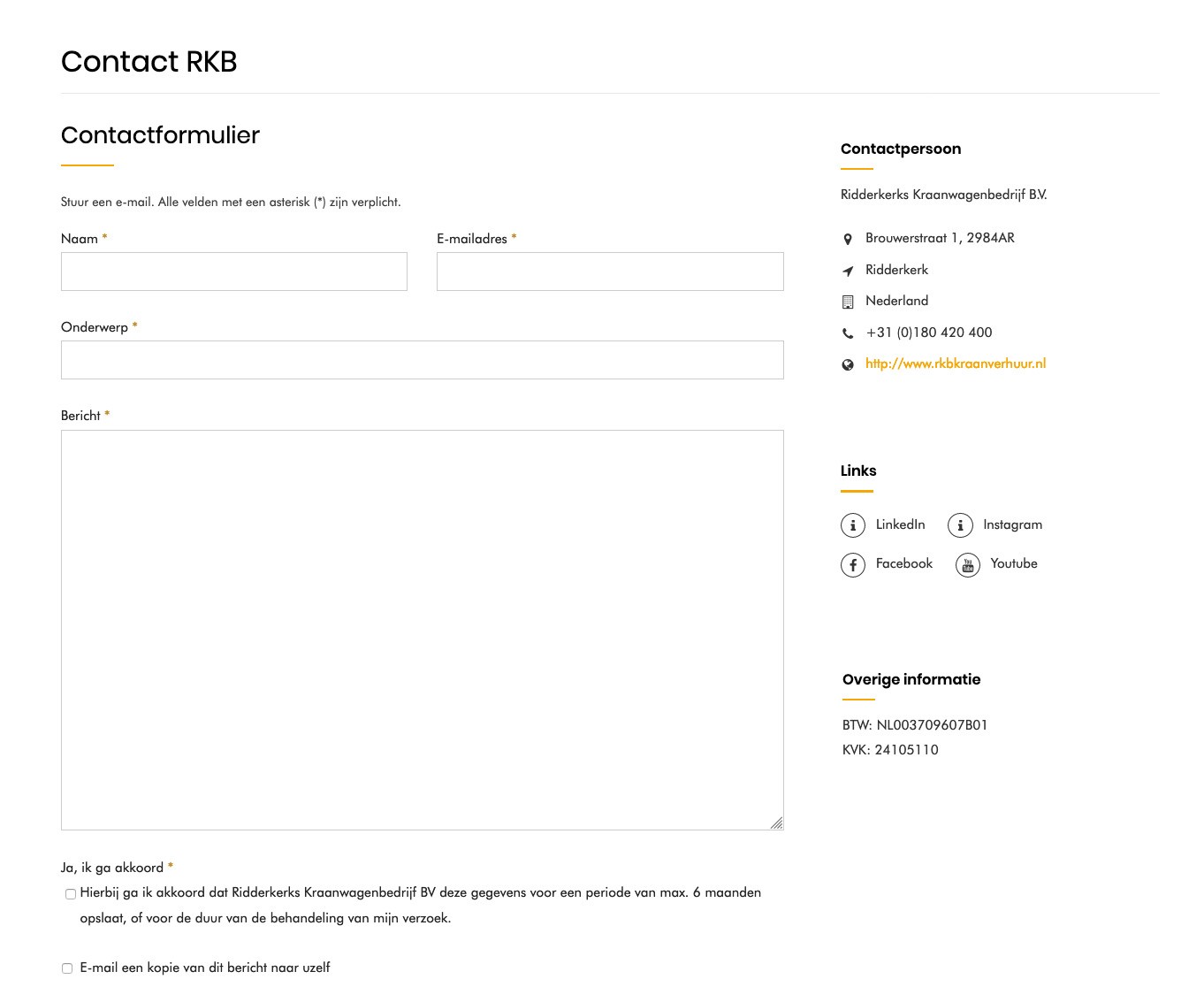Click the LinkedIn circle icon
The height and width of the screenshot is (987, 1204).
[x=852, y=525]
